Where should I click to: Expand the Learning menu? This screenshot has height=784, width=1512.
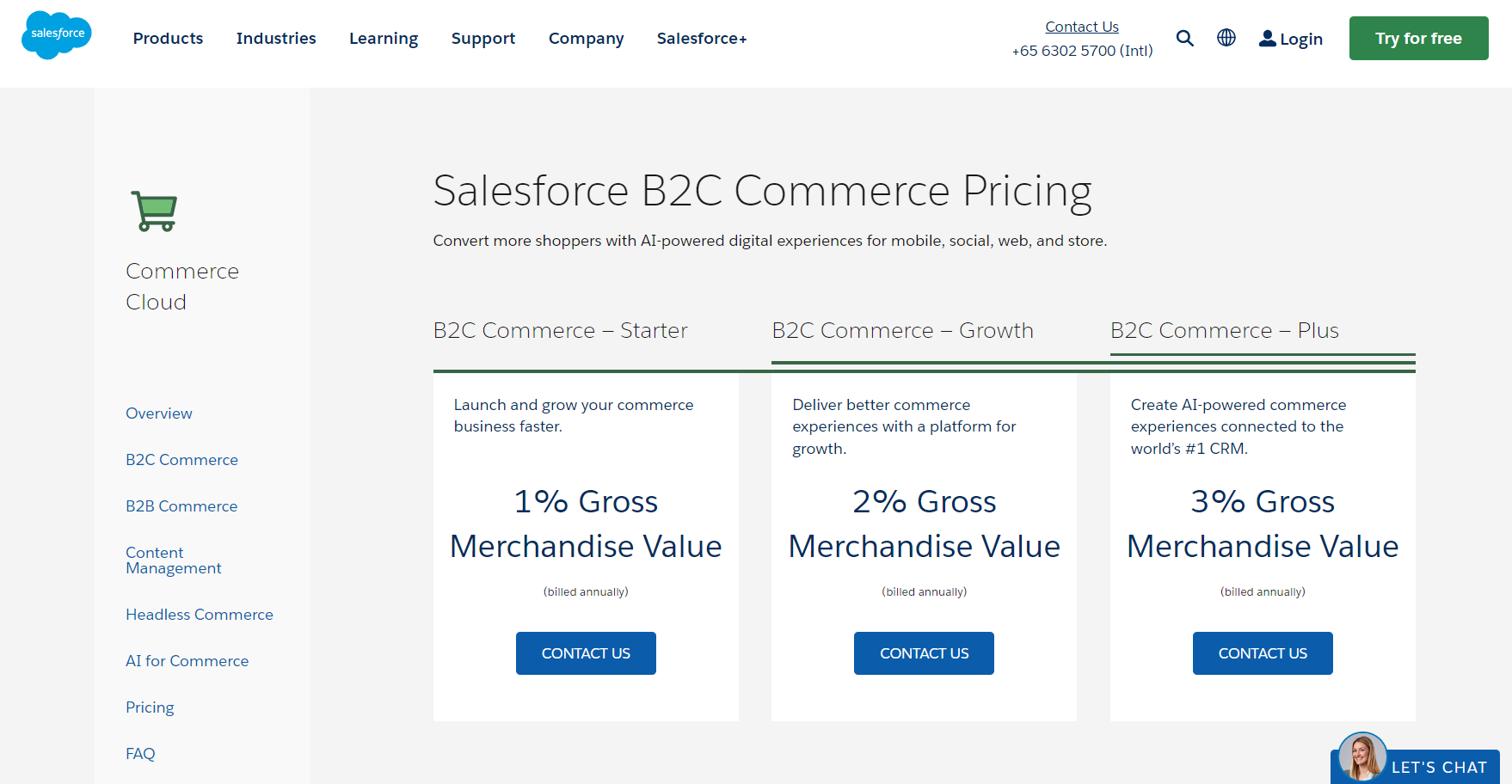click(x=384, y=39)
